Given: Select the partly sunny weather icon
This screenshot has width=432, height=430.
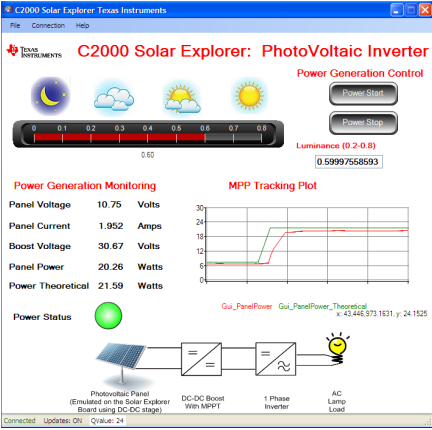Looking at the screenshot, I should [x=182, y=98].
